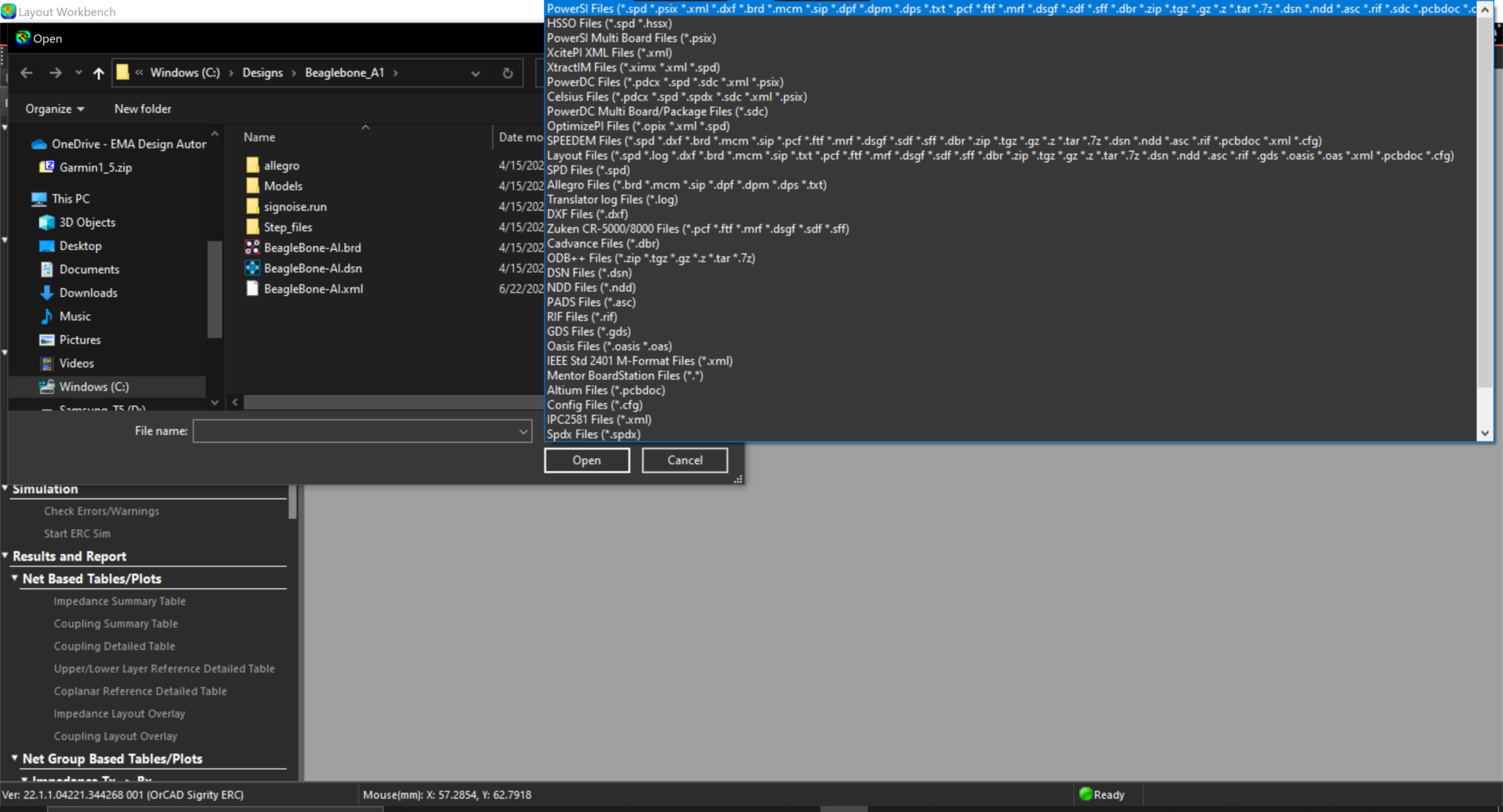
Task: Navigate up one folder level
Action: 100,73
